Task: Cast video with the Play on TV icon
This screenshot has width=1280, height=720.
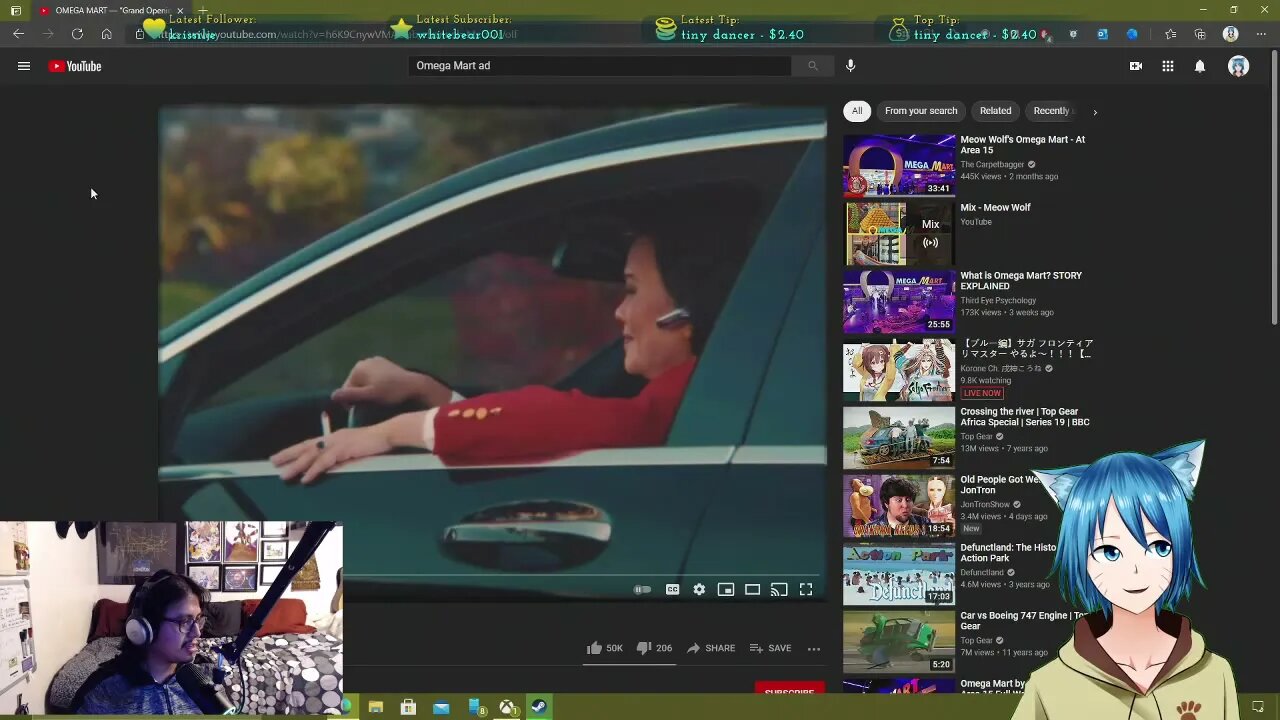Action: pos(779,590)
